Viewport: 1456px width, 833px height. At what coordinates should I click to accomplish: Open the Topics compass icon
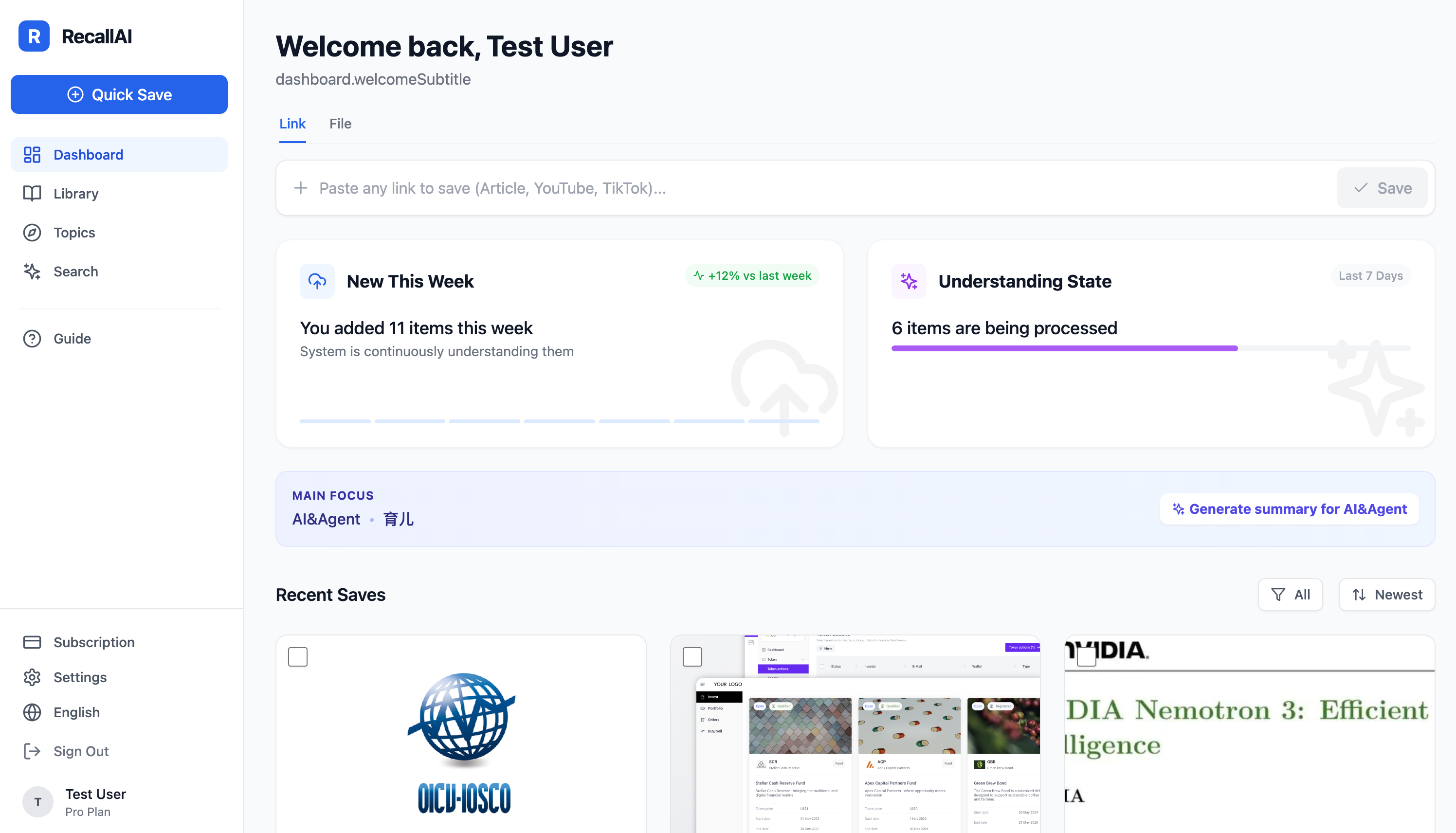[32, 232]
